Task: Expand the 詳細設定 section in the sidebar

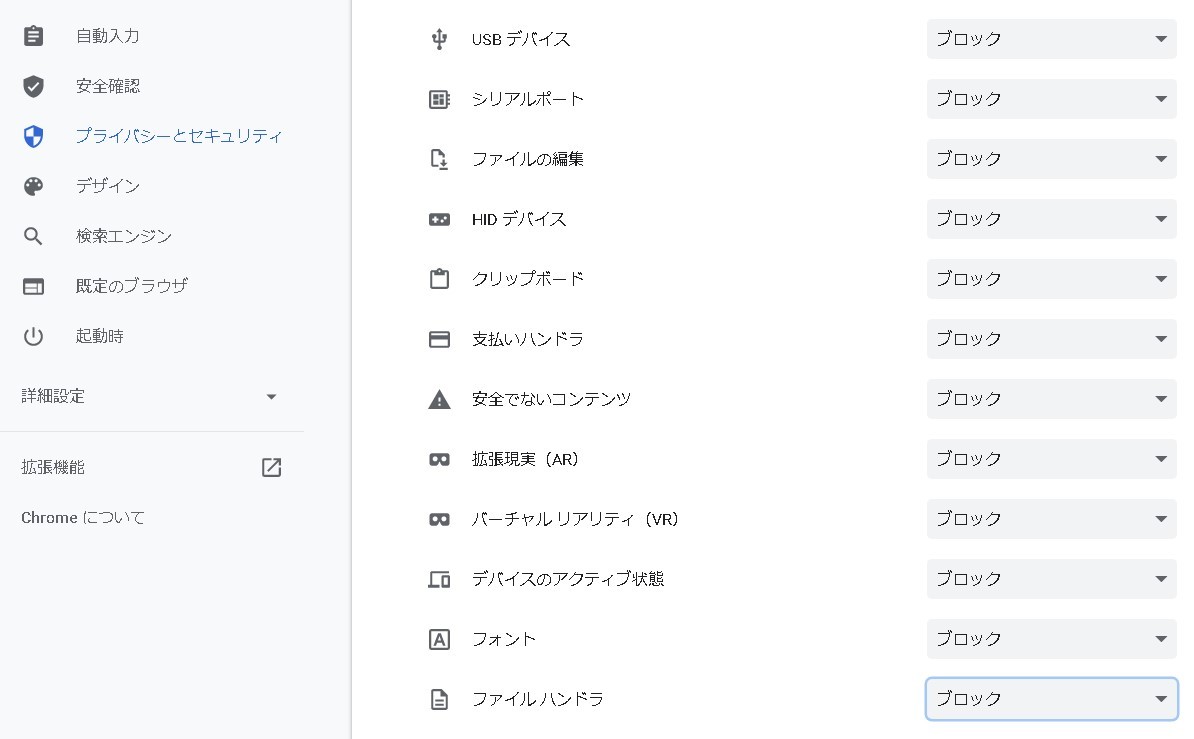Action: tap(150, 396)
